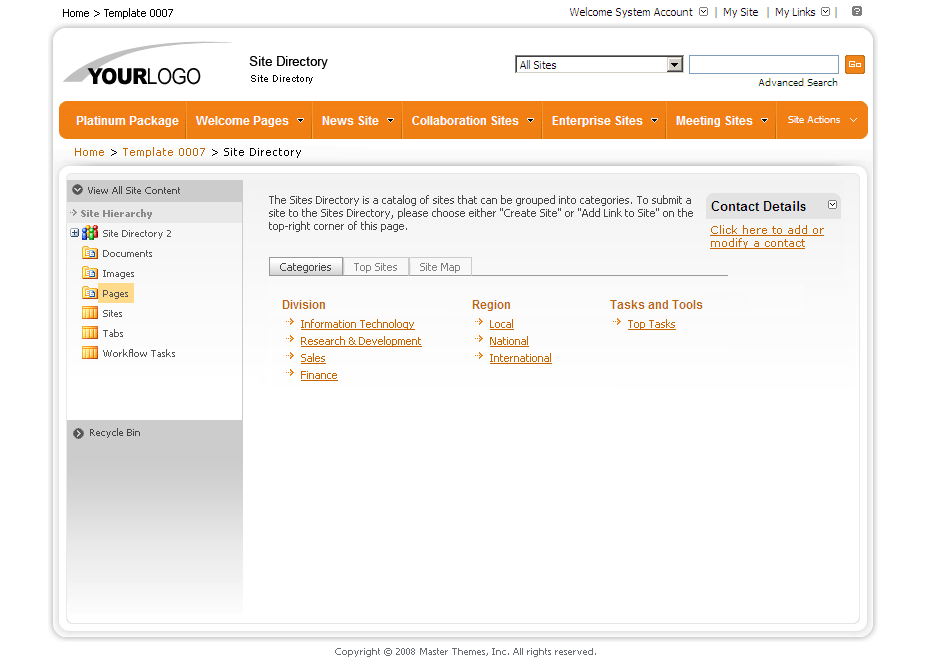The height and width of the screenshot is (662, 931).
Task: Click the Recycle Bin icon
Action: coord(78,433)
